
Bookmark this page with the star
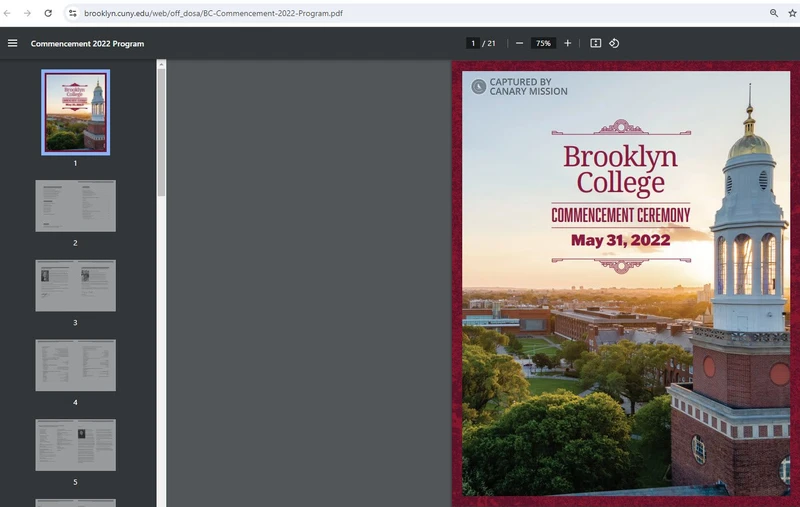791,13
